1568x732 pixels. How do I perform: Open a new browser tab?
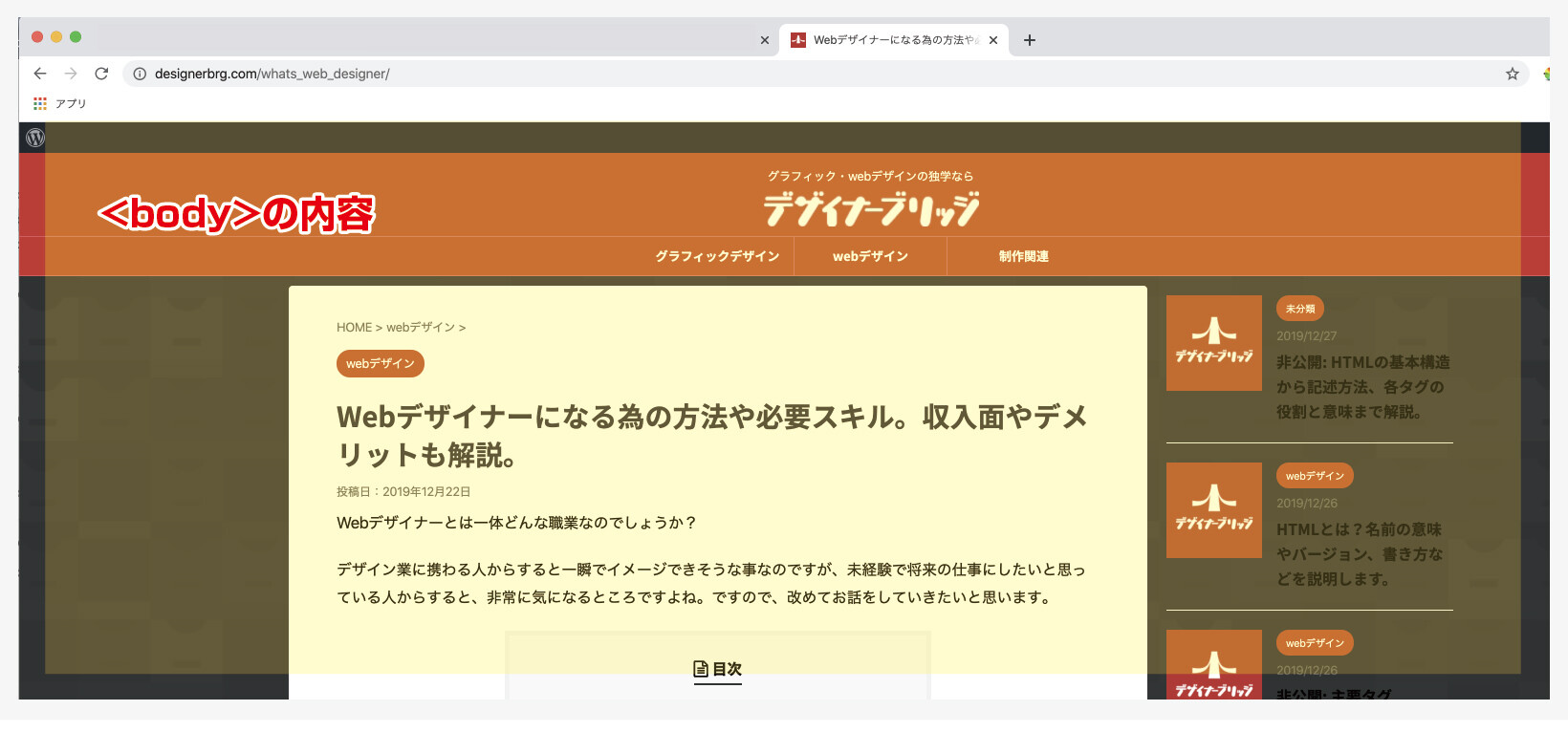(x=1030, y=40)
